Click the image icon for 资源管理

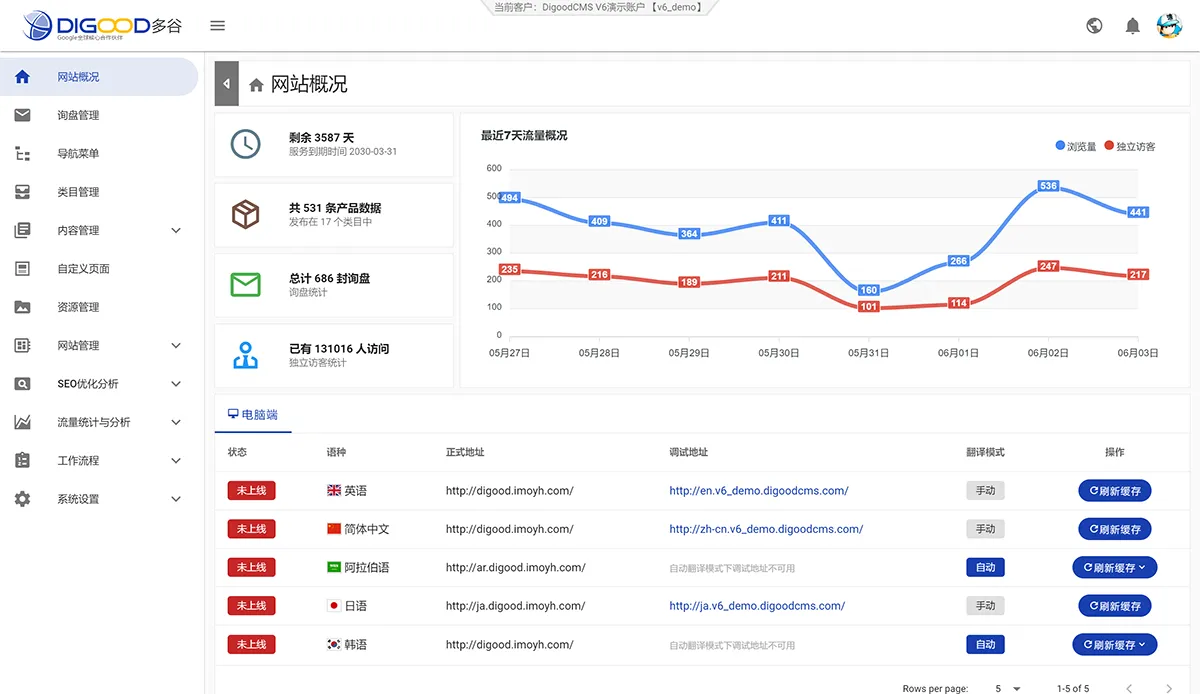coord(22,307)
